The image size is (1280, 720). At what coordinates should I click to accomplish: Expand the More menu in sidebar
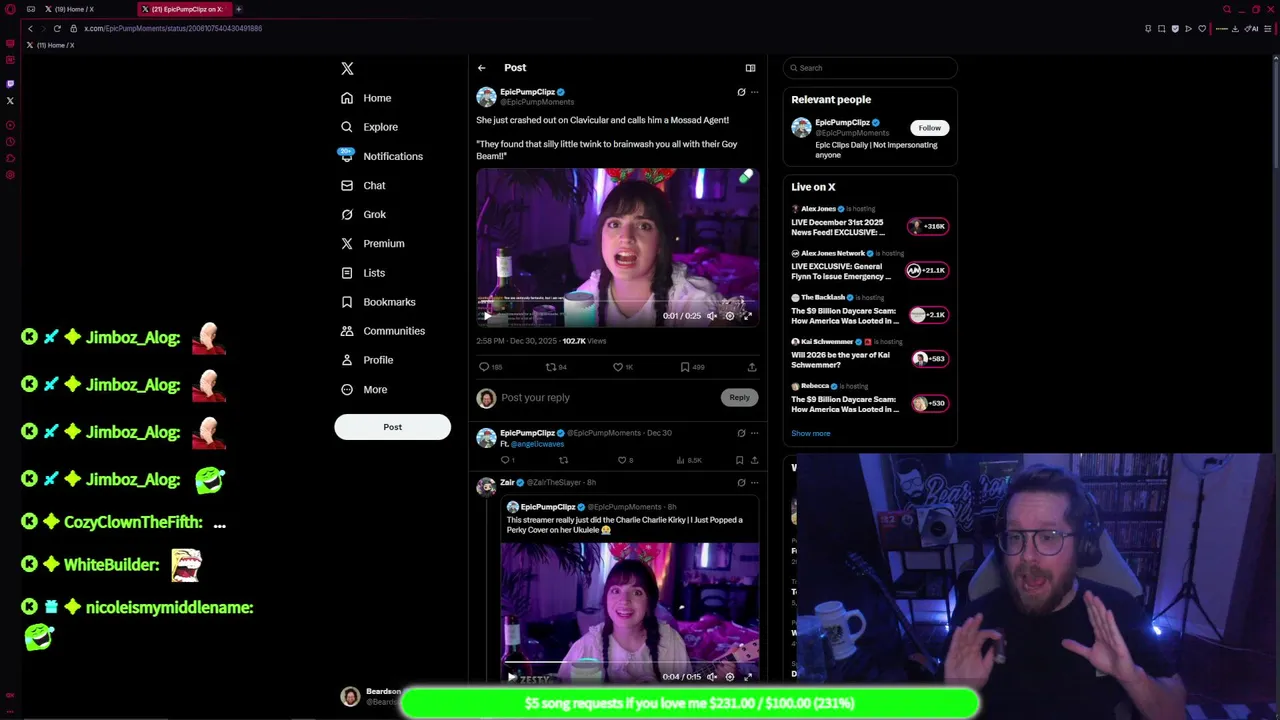(364, 389)
